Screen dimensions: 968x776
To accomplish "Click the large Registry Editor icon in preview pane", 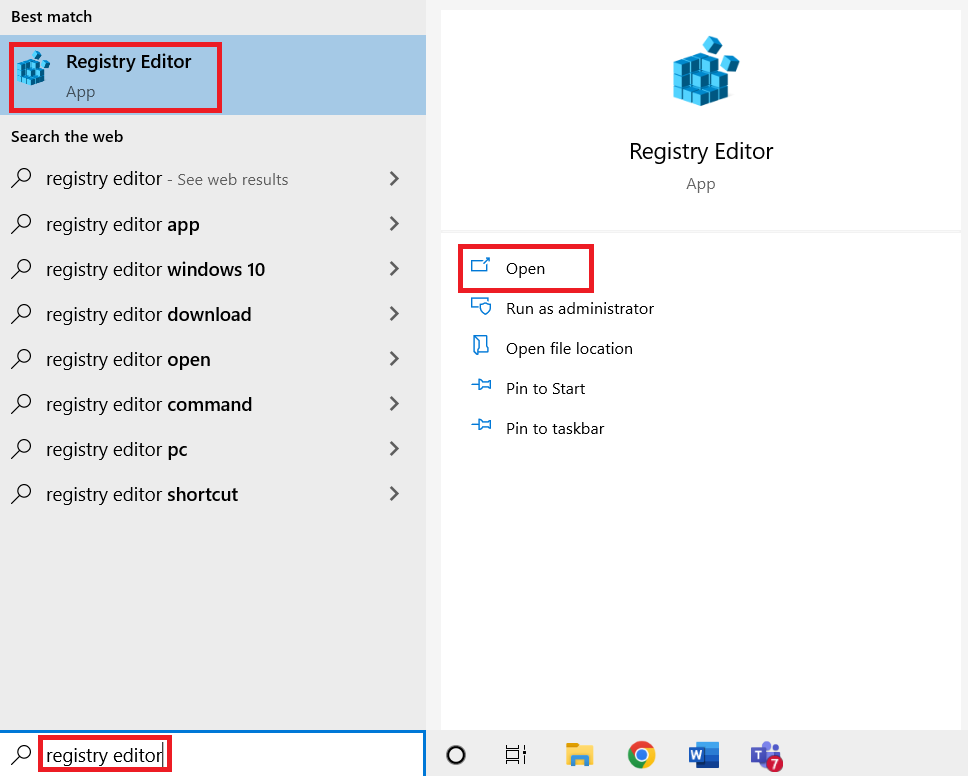I will [x=700, y=72].
